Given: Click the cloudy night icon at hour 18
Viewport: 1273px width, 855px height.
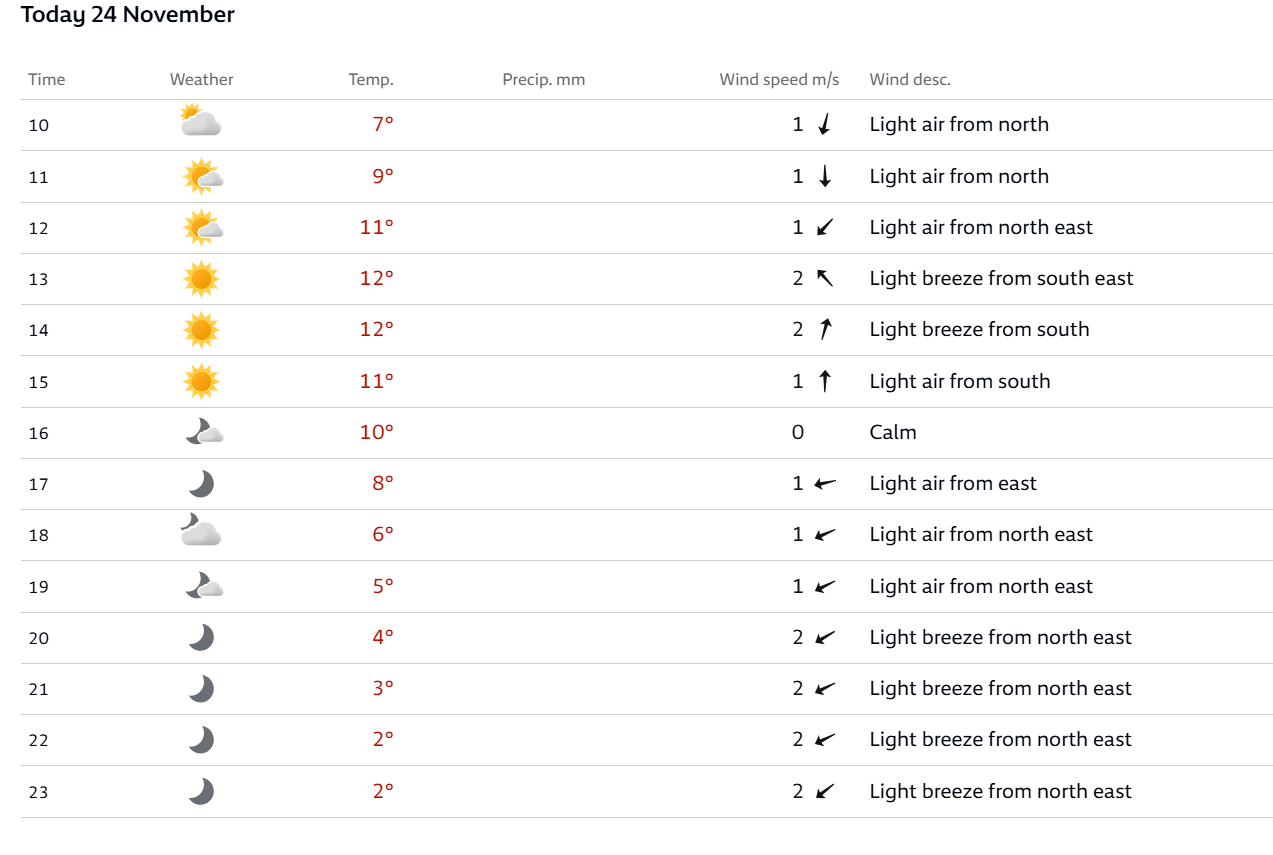Looking at the screenshot, I should (x=201, y=530).
